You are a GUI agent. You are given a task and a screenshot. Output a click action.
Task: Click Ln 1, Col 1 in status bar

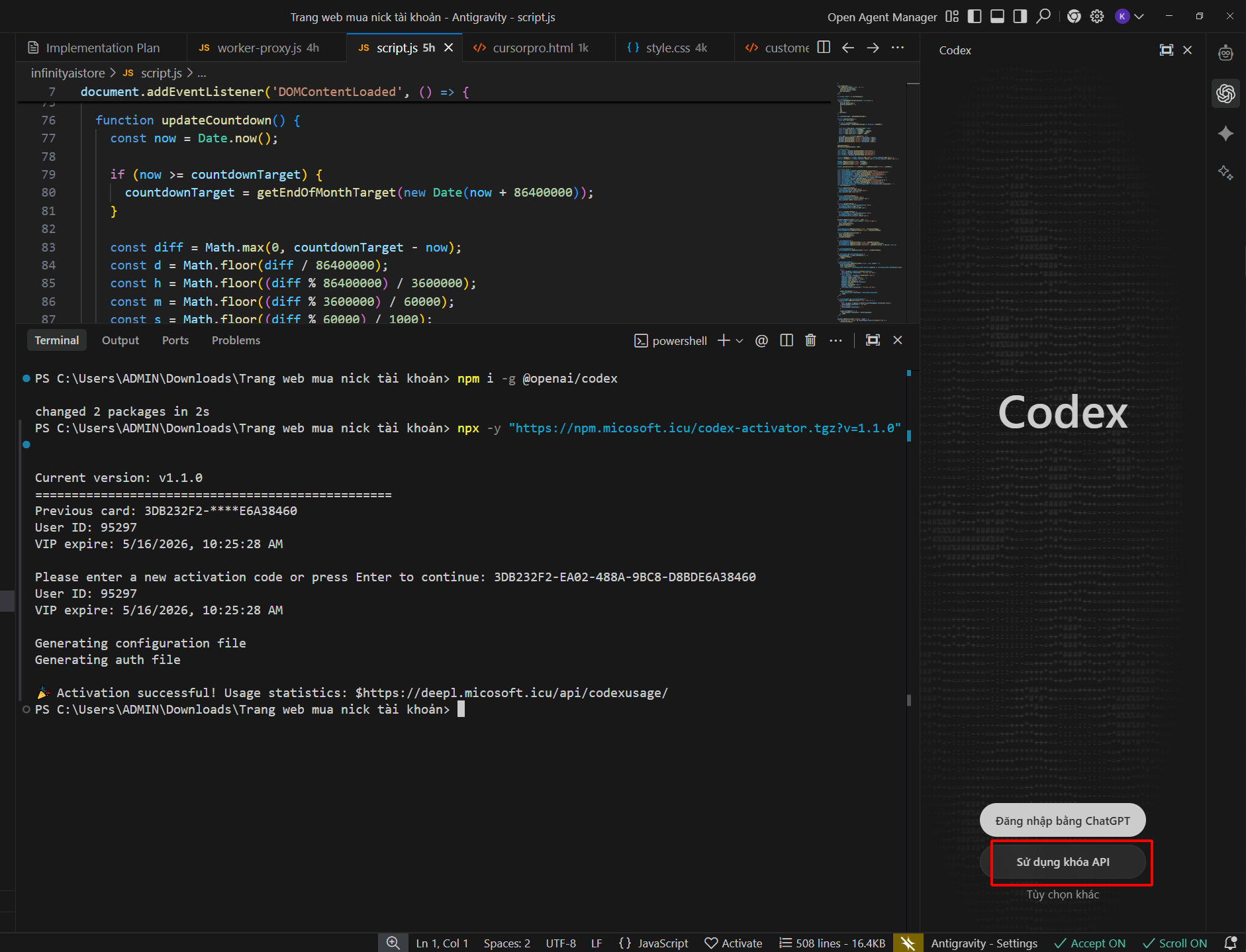(442, 943)
